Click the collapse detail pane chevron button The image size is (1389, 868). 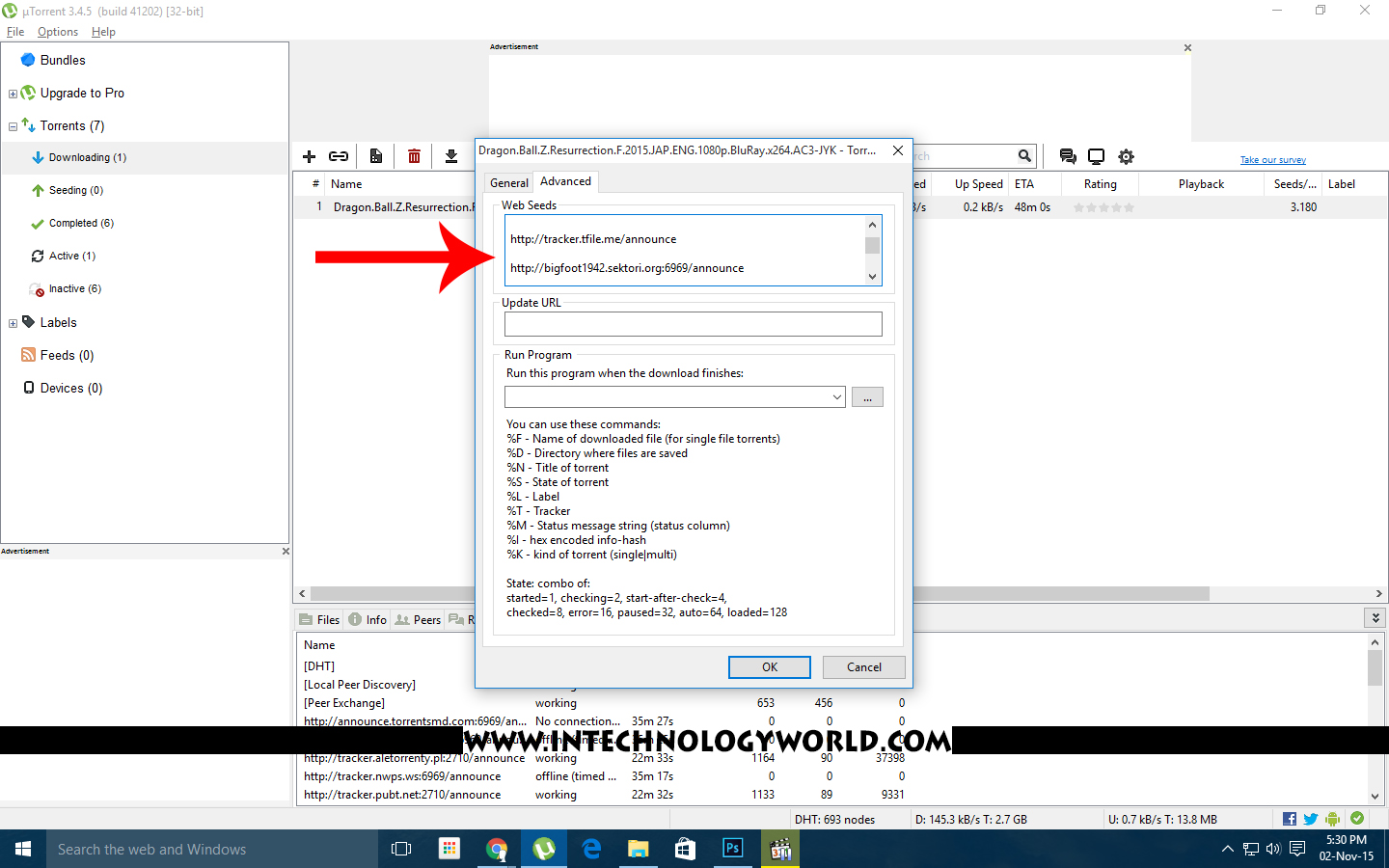[x=1375, y=617]
